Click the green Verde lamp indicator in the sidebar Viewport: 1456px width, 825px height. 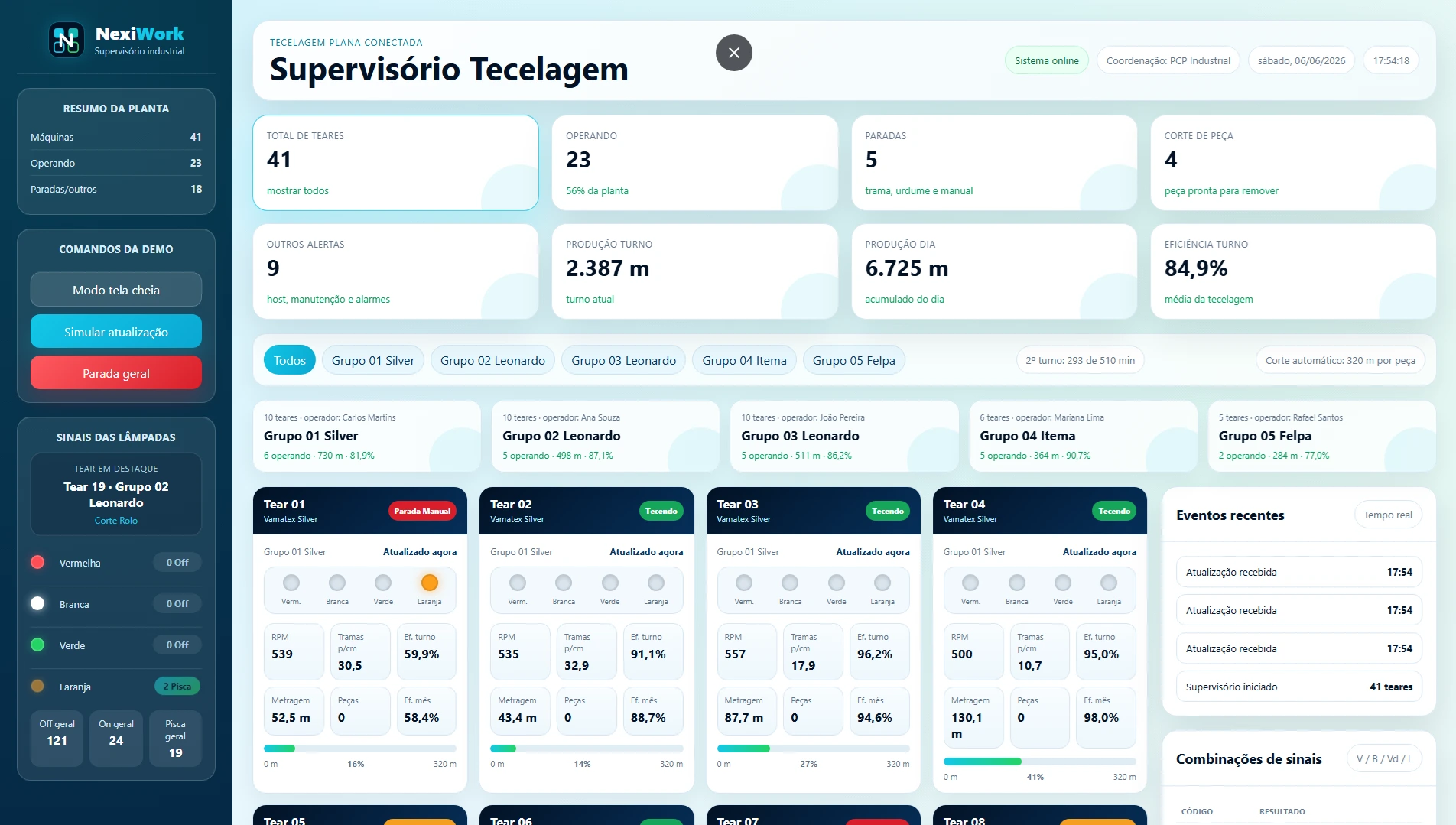pos(37,645)
